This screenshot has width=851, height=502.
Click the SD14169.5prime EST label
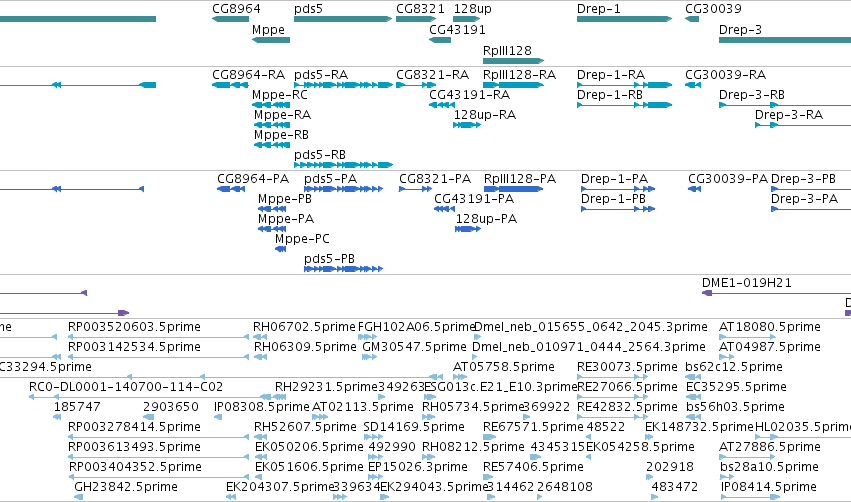(414, 427)
